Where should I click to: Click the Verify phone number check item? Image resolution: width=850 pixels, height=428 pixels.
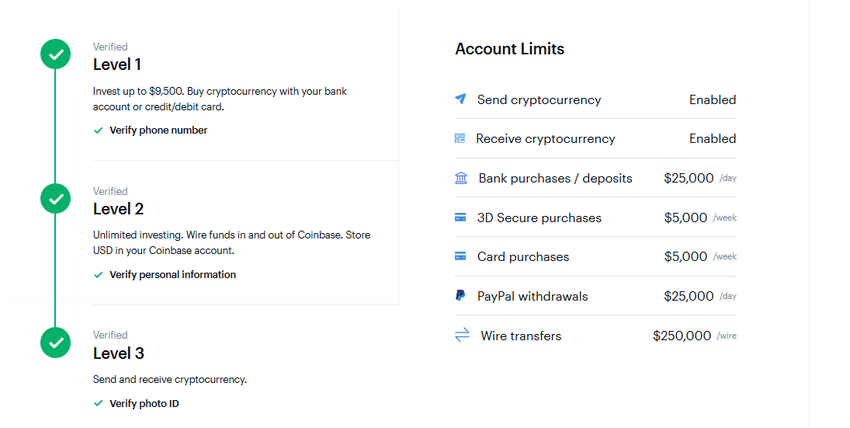point(158,130)
